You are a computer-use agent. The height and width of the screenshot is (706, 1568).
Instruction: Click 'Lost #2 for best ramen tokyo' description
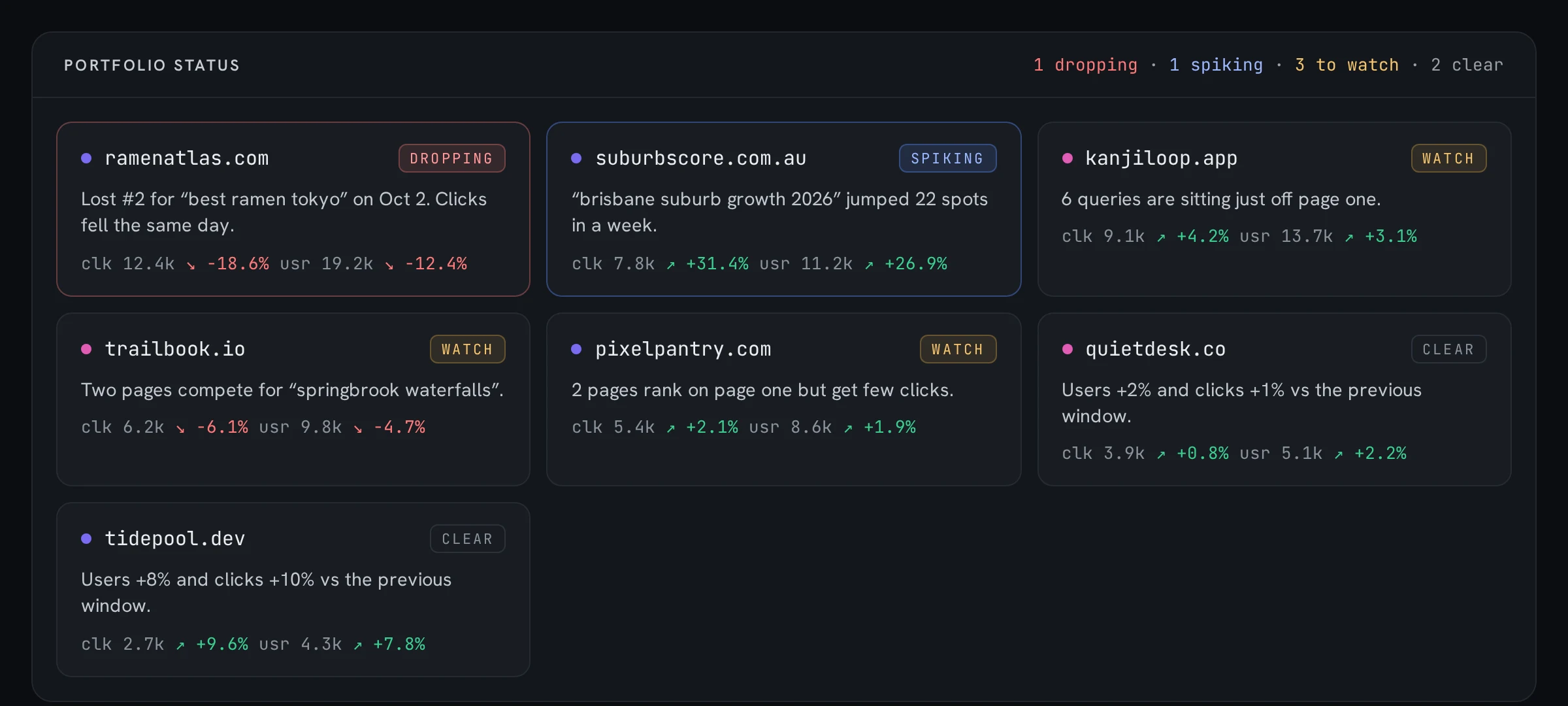pos(284,212)
